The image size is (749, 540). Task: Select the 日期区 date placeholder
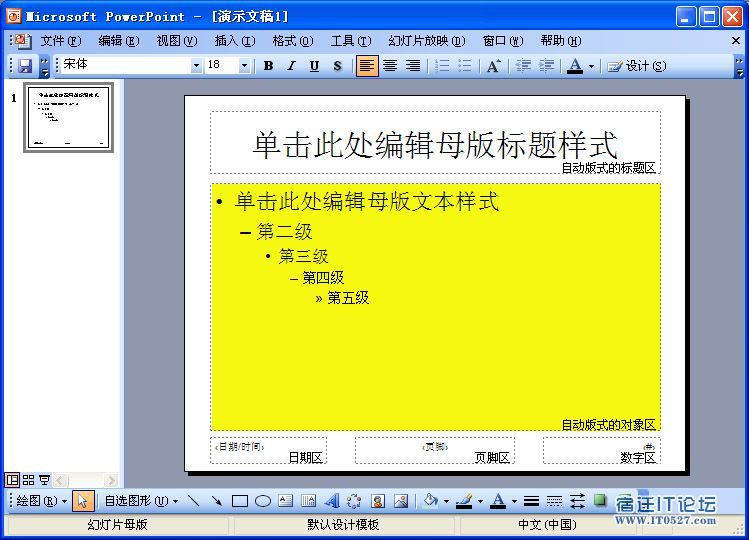tap(268, 450)
